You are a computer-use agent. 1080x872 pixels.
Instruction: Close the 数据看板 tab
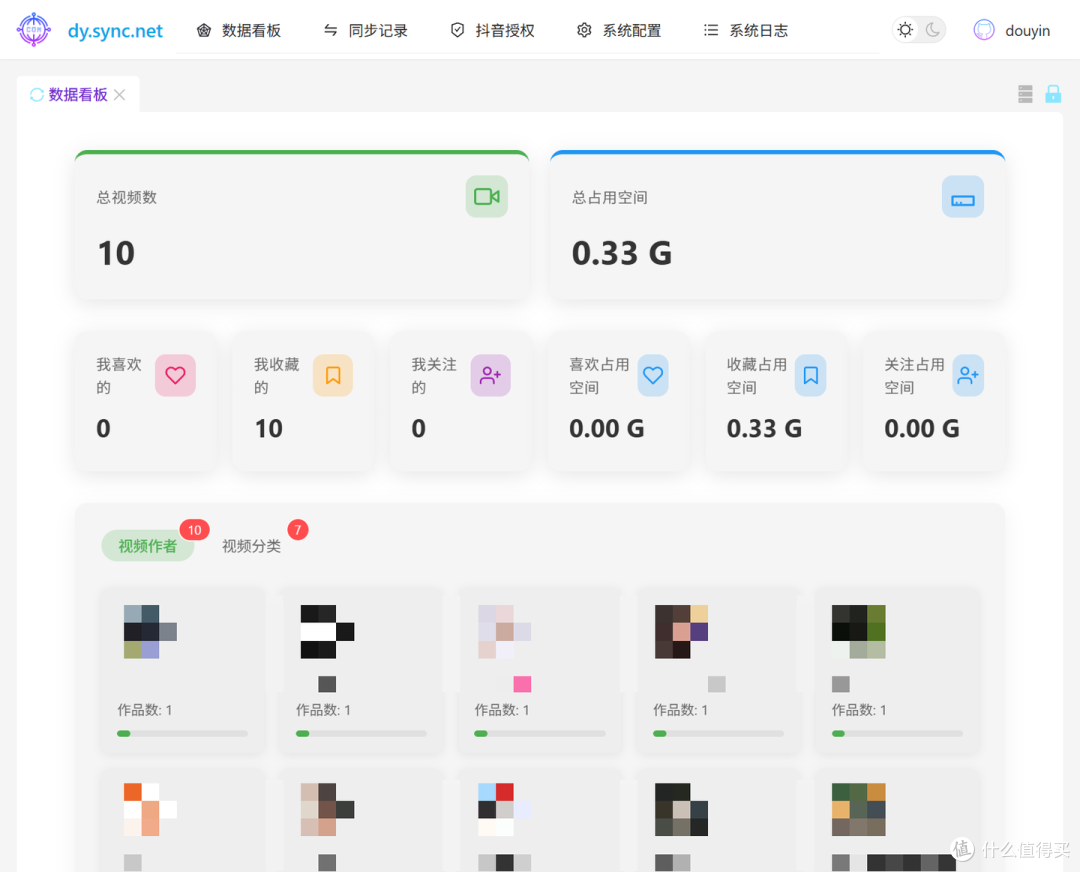120,94
